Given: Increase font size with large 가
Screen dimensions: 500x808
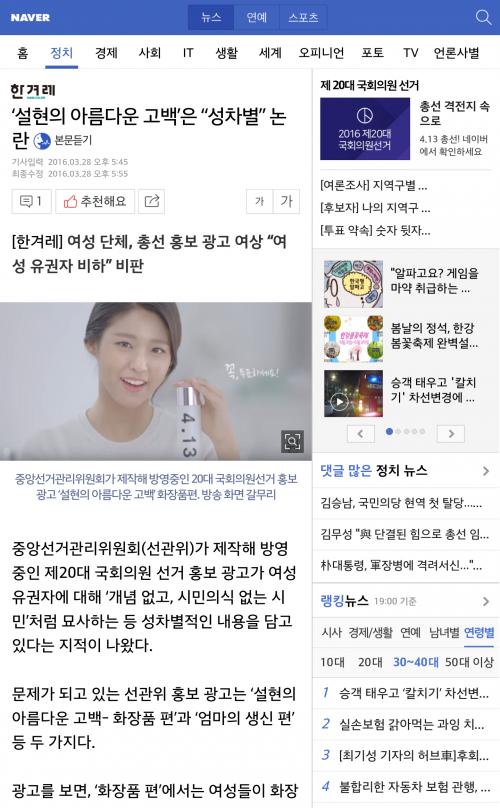Looking at the screenshot, I should point(287,201).
